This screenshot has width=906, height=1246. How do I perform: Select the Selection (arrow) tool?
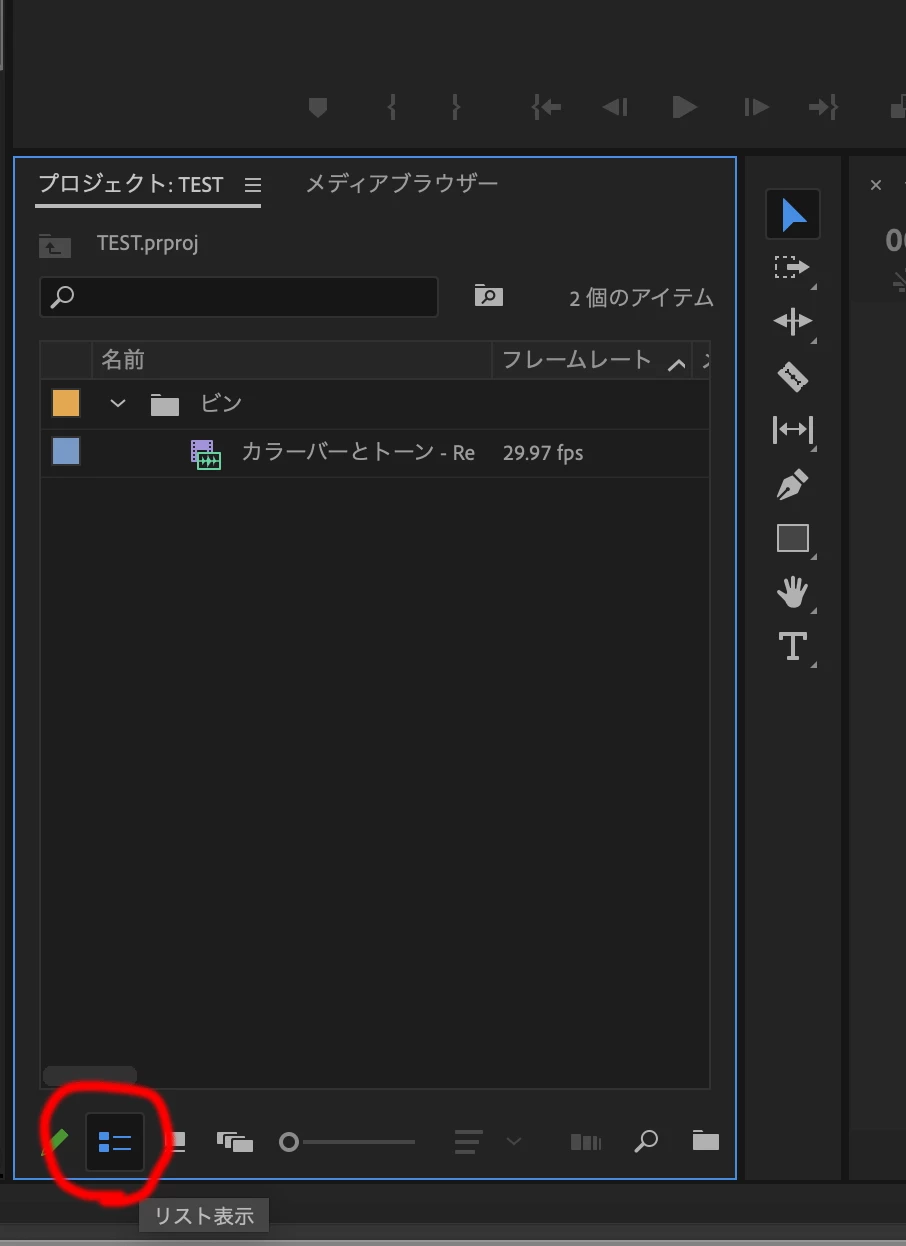coord(793,214)
